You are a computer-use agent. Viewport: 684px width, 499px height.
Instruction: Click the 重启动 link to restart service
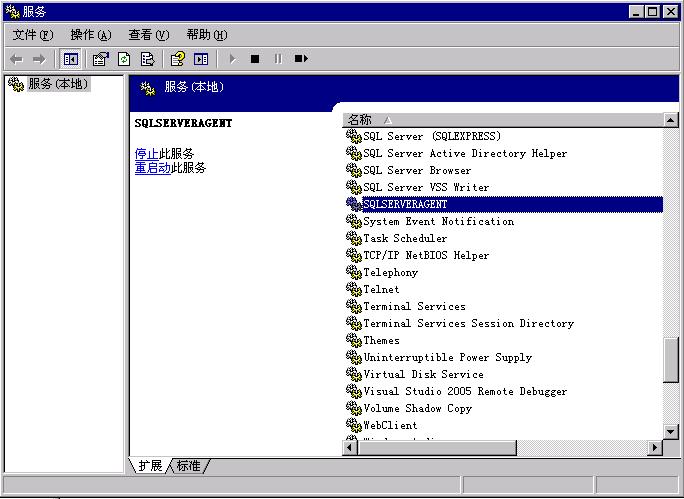point(152,168)
